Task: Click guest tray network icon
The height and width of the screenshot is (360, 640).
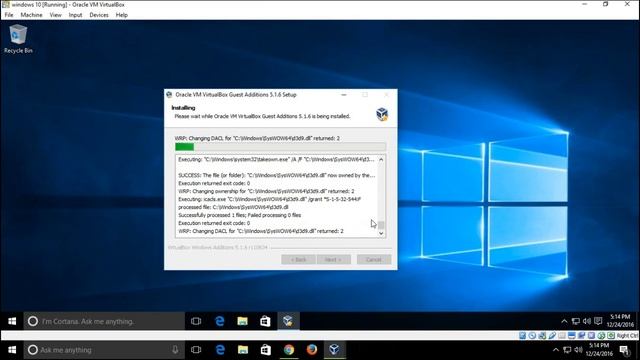Action: [576, 322]
